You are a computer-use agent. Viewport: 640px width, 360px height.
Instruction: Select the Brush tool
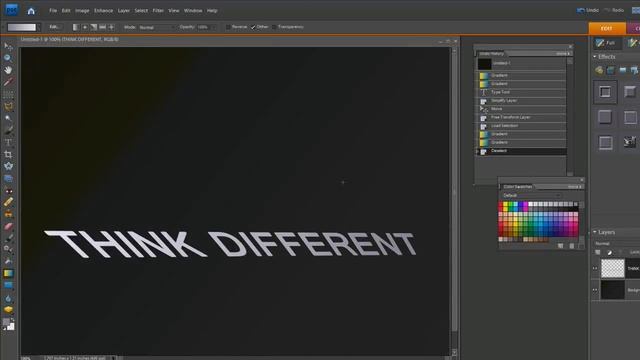click(8, 238)
